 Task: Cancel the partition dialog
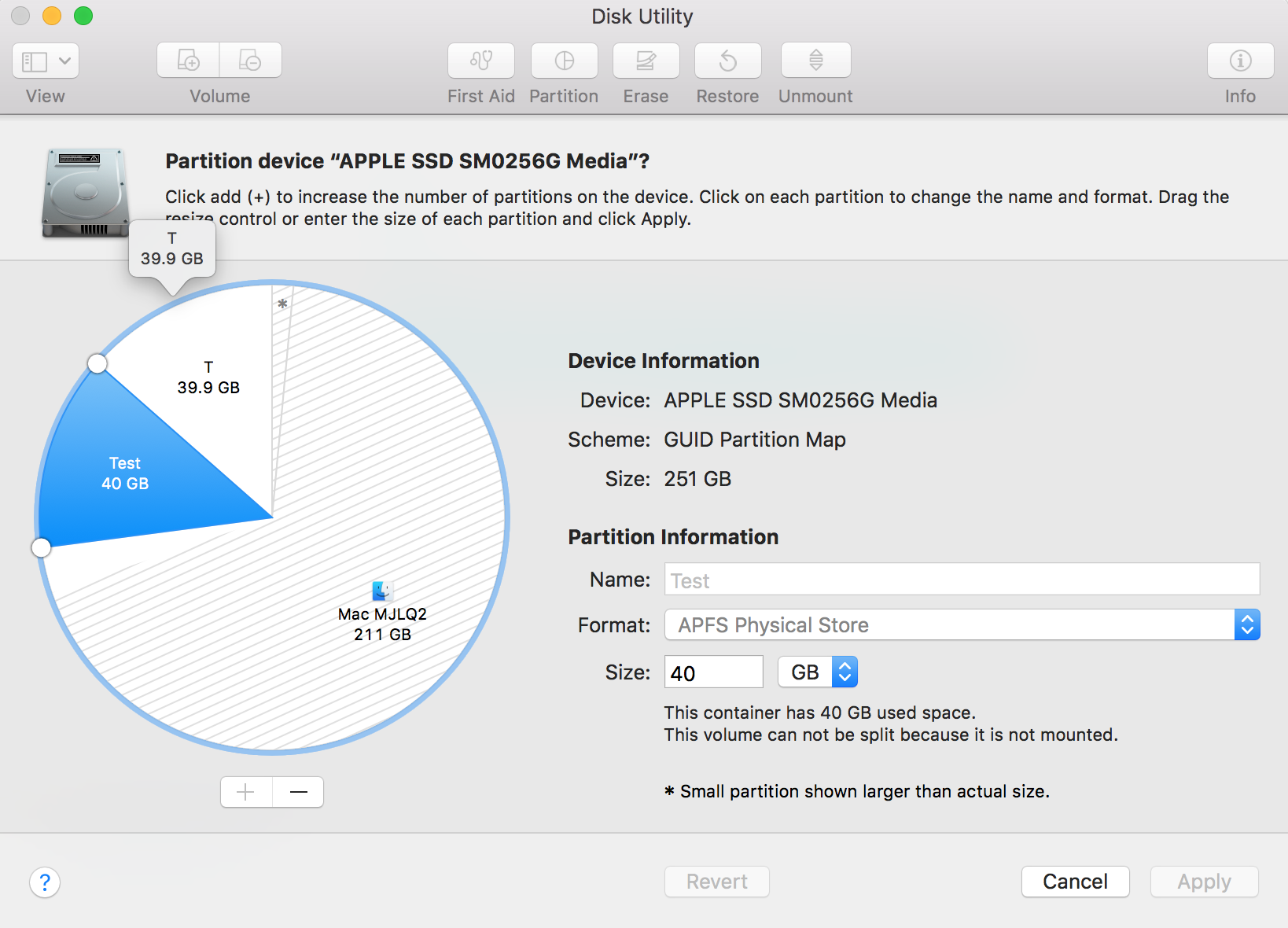click(x=1075, y=882)
